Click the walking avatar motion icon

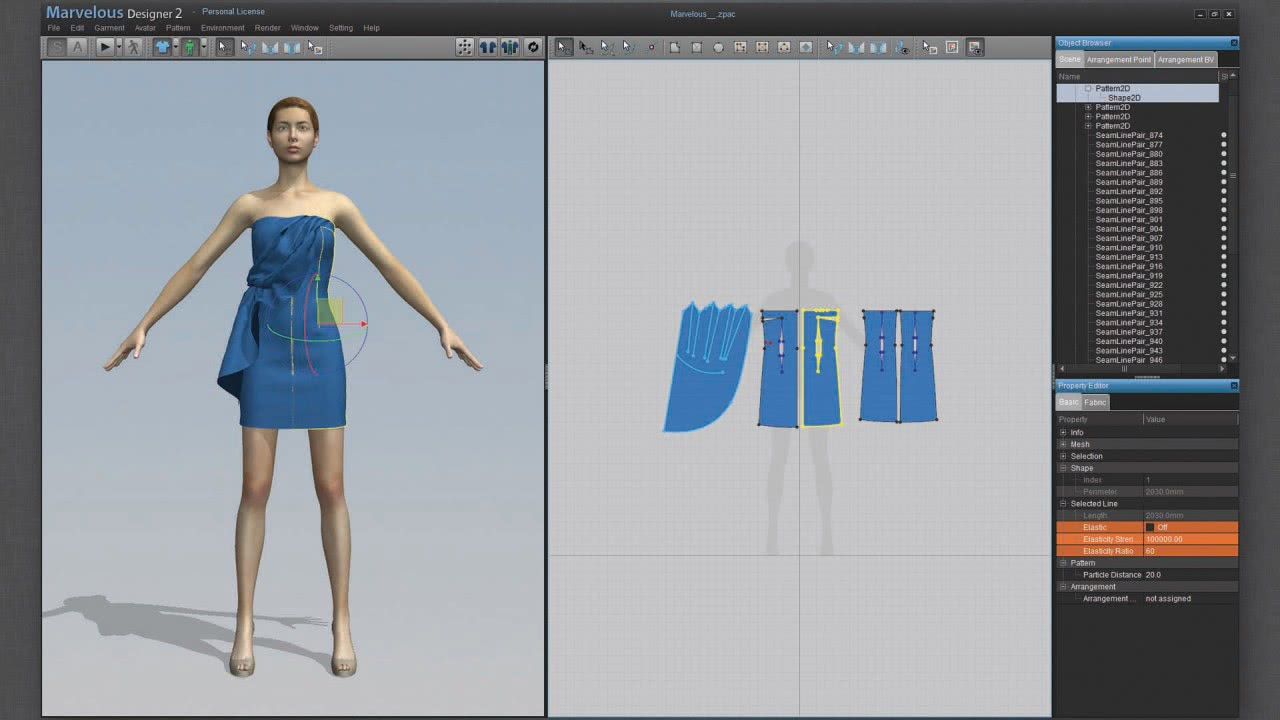tap(133, 47)
